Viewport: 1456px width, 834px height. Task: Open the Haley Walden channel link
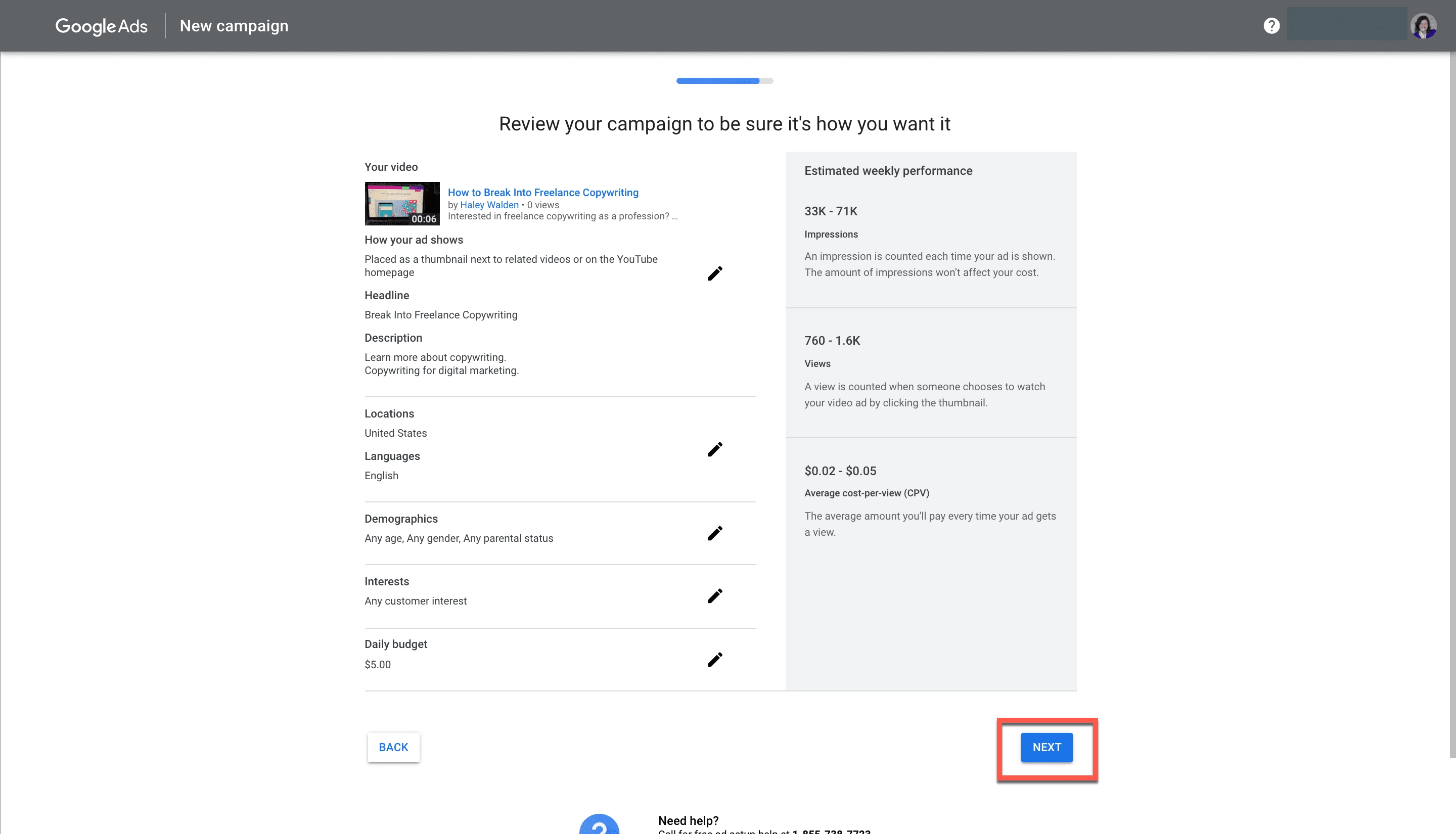click(489, 205)
